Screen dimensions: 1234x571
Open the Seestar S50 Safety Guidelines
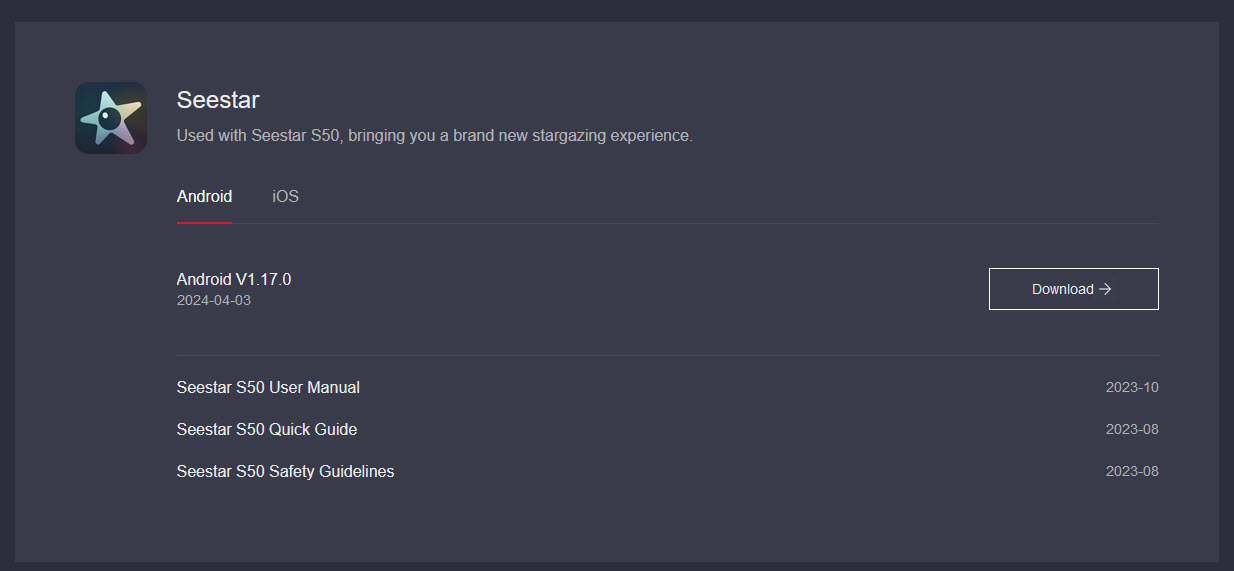tap(285, 471)
